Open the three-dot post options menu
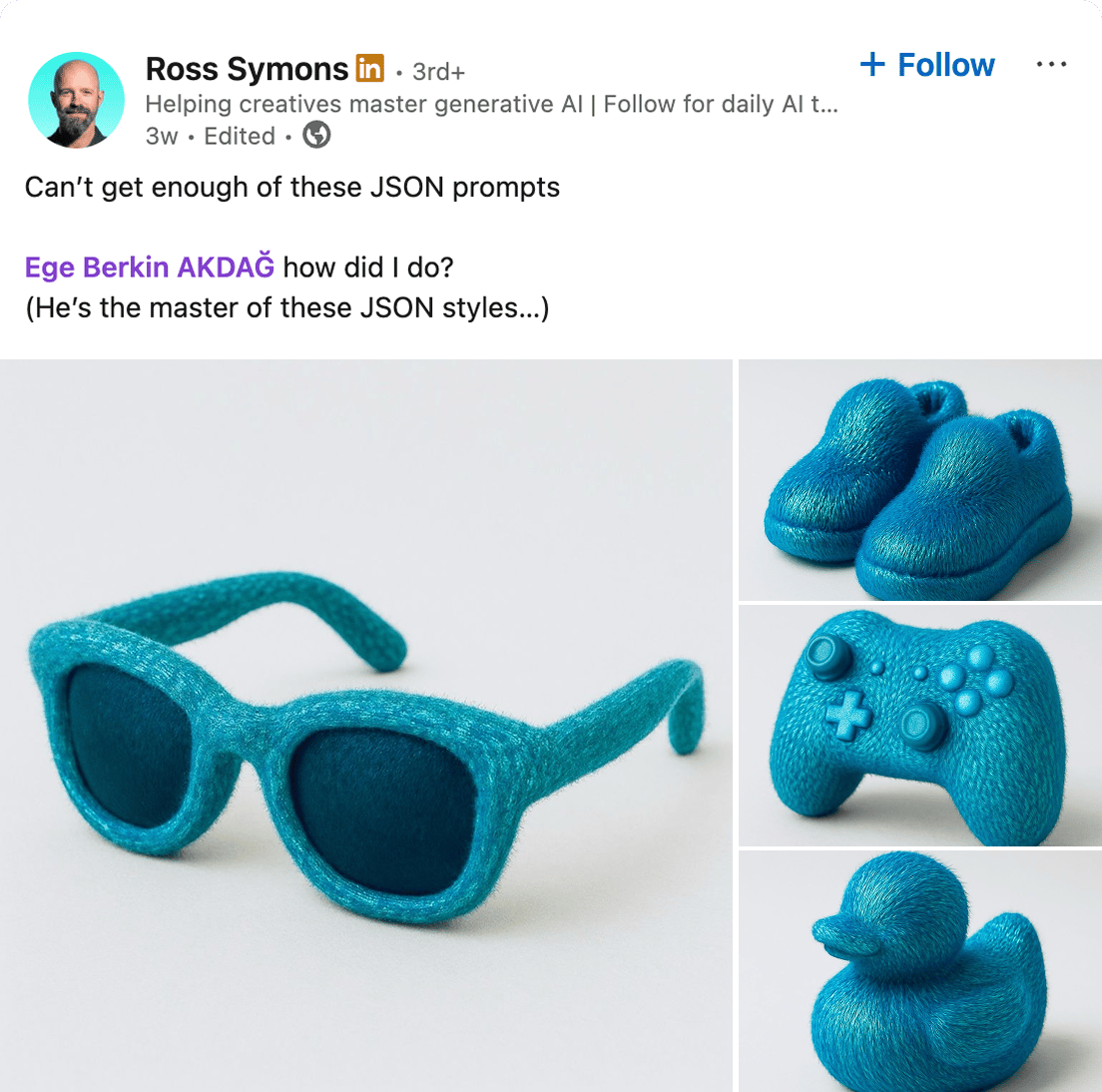 tap(1051, 65)
